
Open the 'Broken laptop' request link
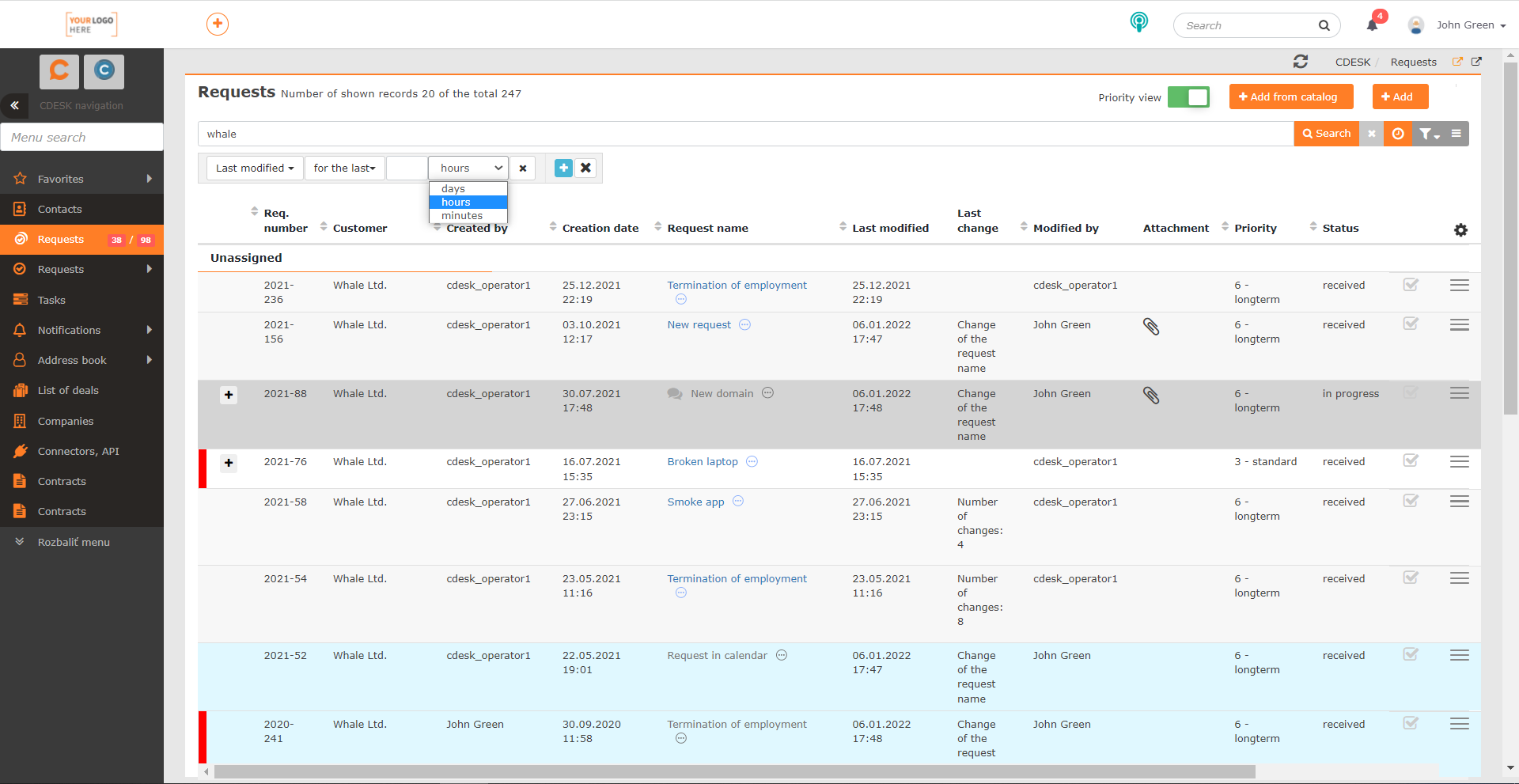click(x=703, y=461)
